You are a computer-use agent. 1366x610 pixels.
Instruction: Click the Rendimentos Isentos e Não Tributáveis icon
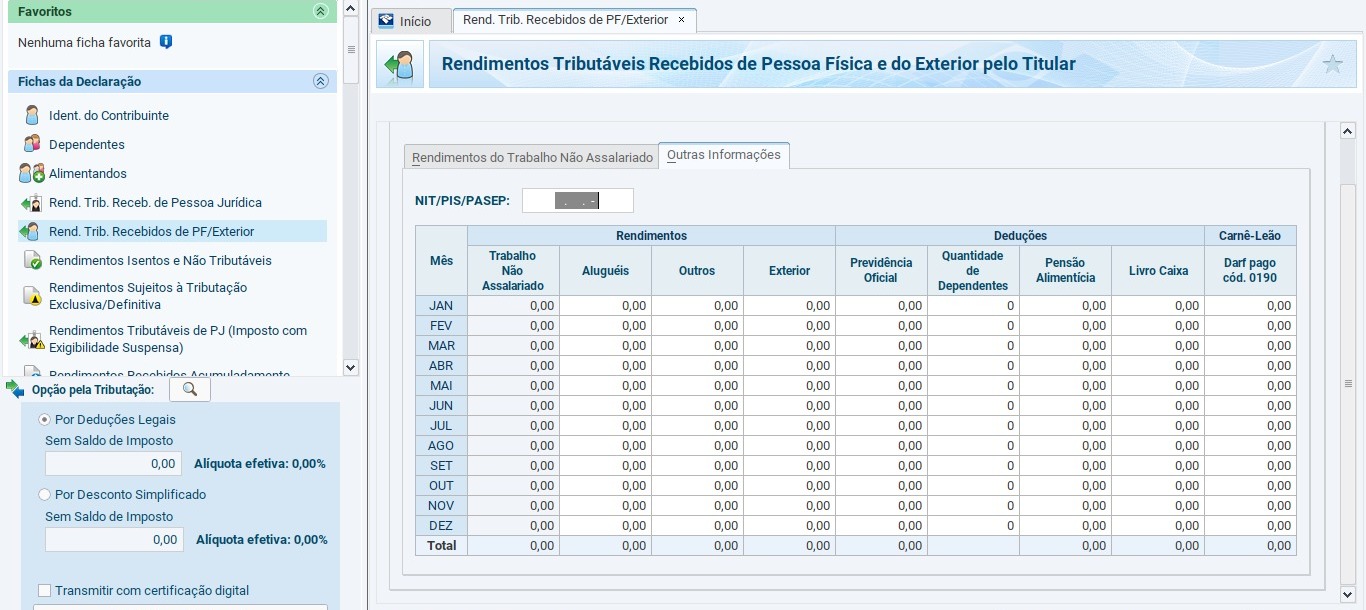point(32,260)
